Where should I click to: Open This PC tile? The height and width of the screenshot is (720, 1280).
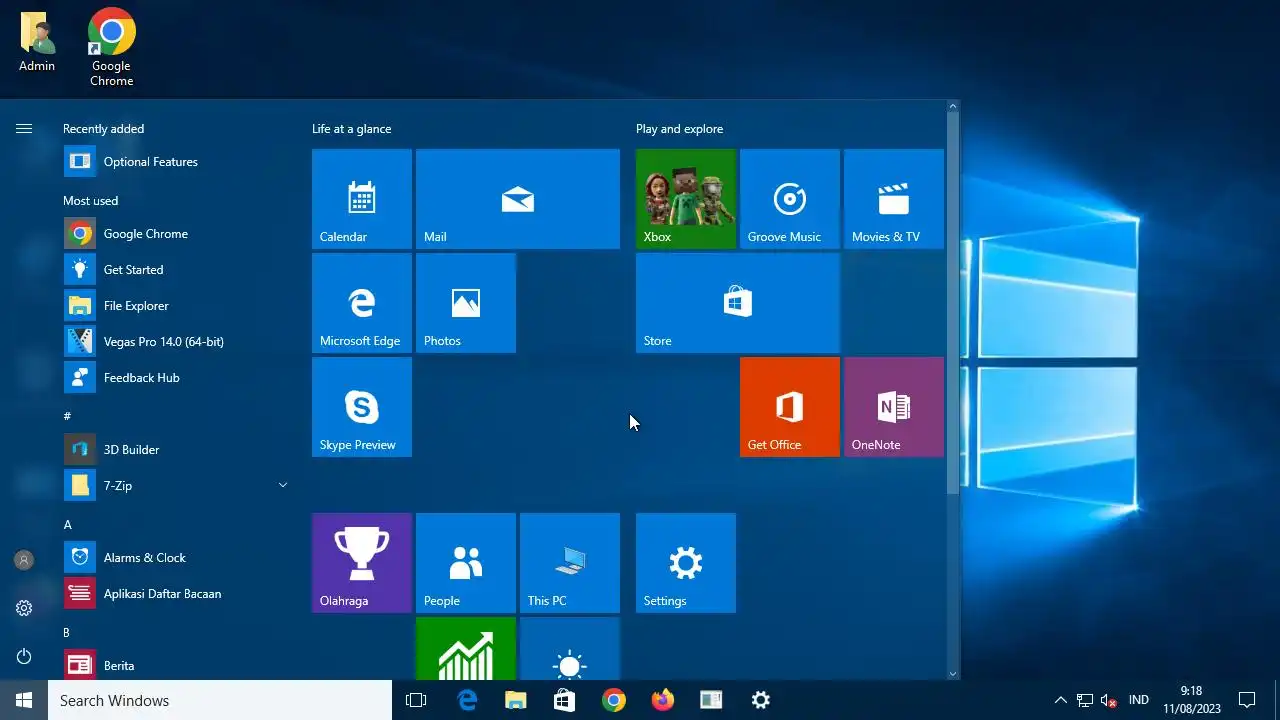tap(570, 563)
